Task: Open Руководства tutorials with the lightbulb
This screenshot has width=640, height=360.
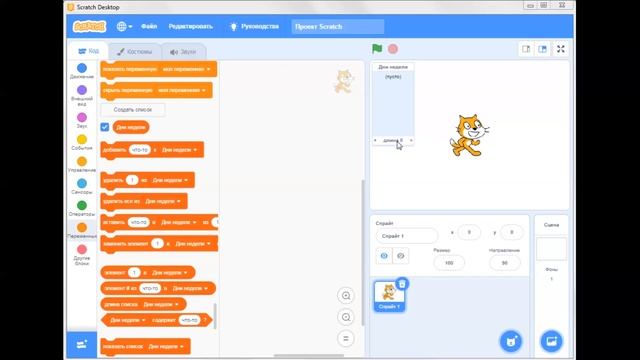Action: tap(254, 27)
